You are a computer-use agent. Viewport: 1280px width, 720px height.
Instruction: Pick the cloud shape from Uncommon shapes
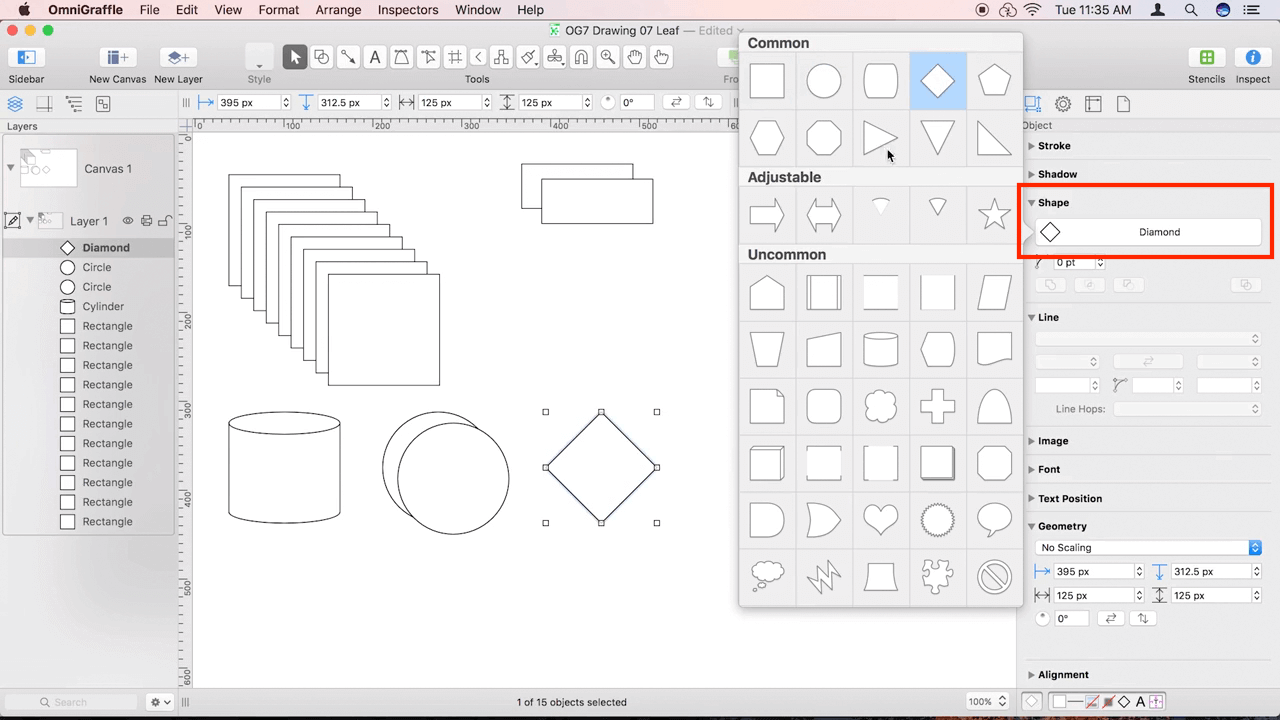pyautogui.click(x=881, y=406)
